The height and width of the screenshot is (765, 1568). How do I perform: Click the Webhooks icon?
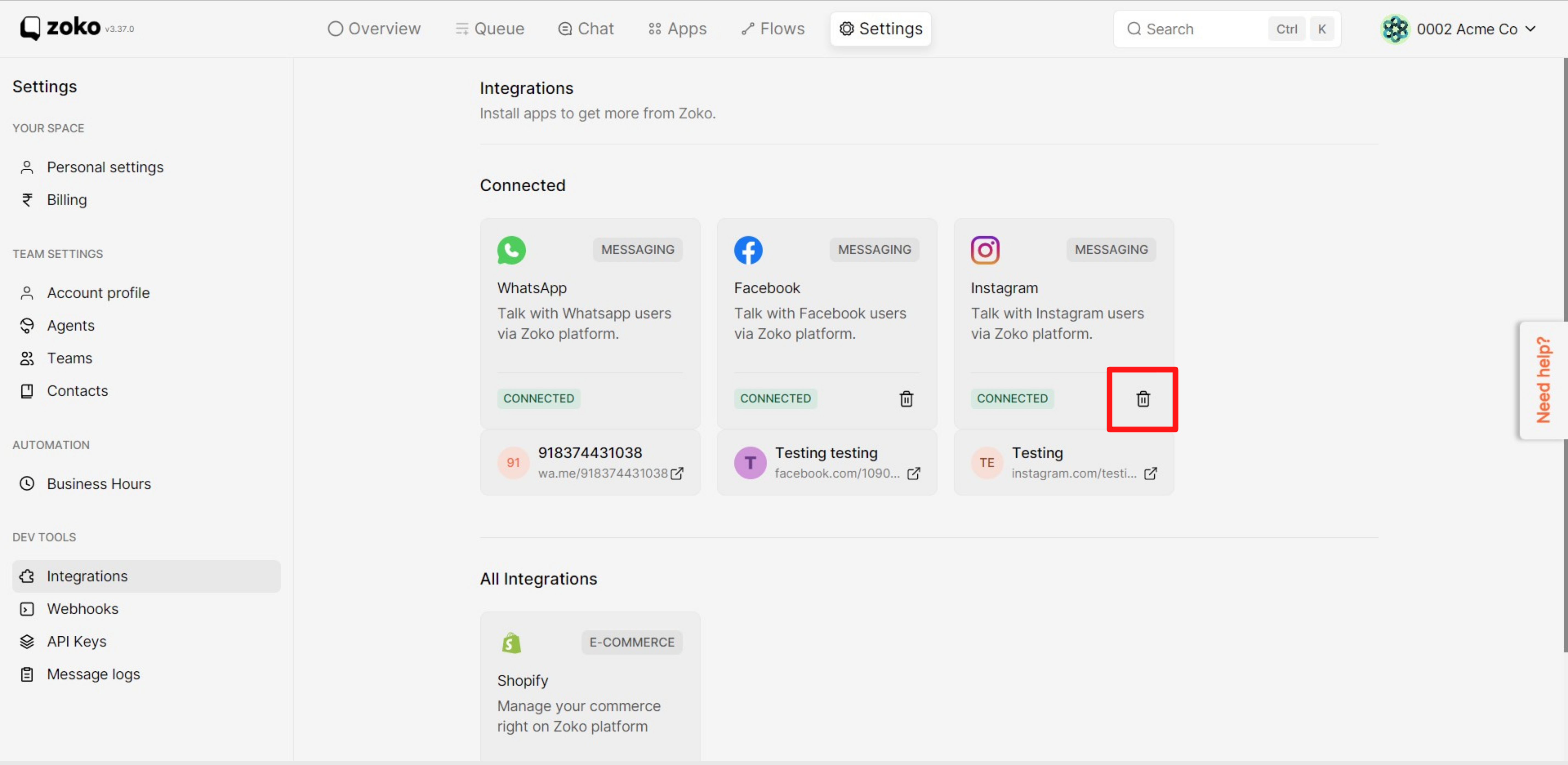coord(27,609)
